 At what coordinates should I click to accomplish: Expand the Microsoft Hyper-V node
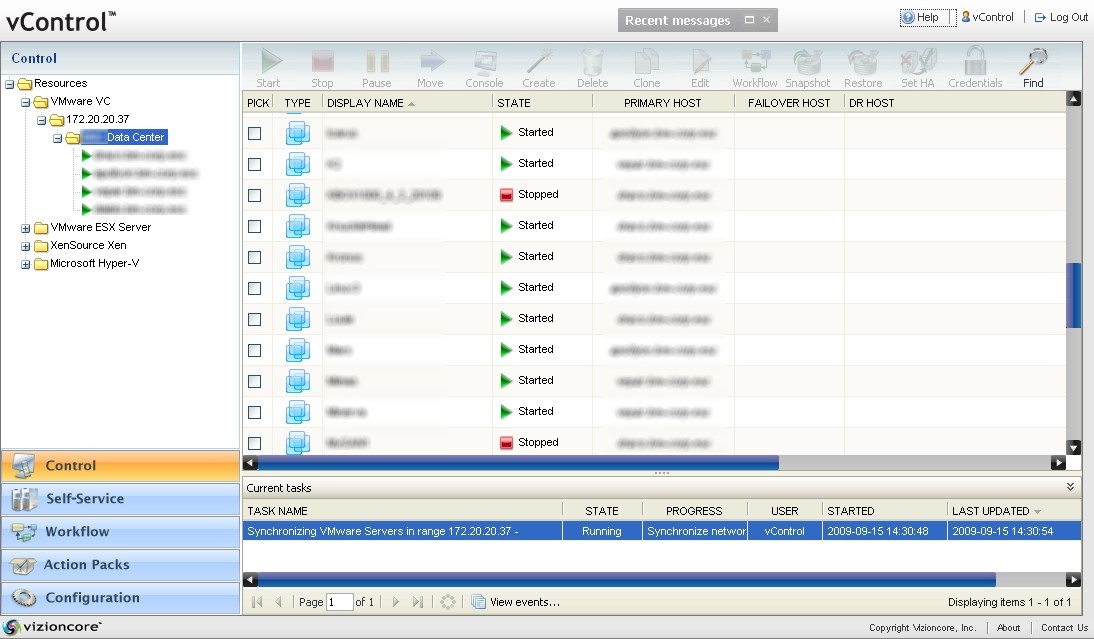coord(26,264)
